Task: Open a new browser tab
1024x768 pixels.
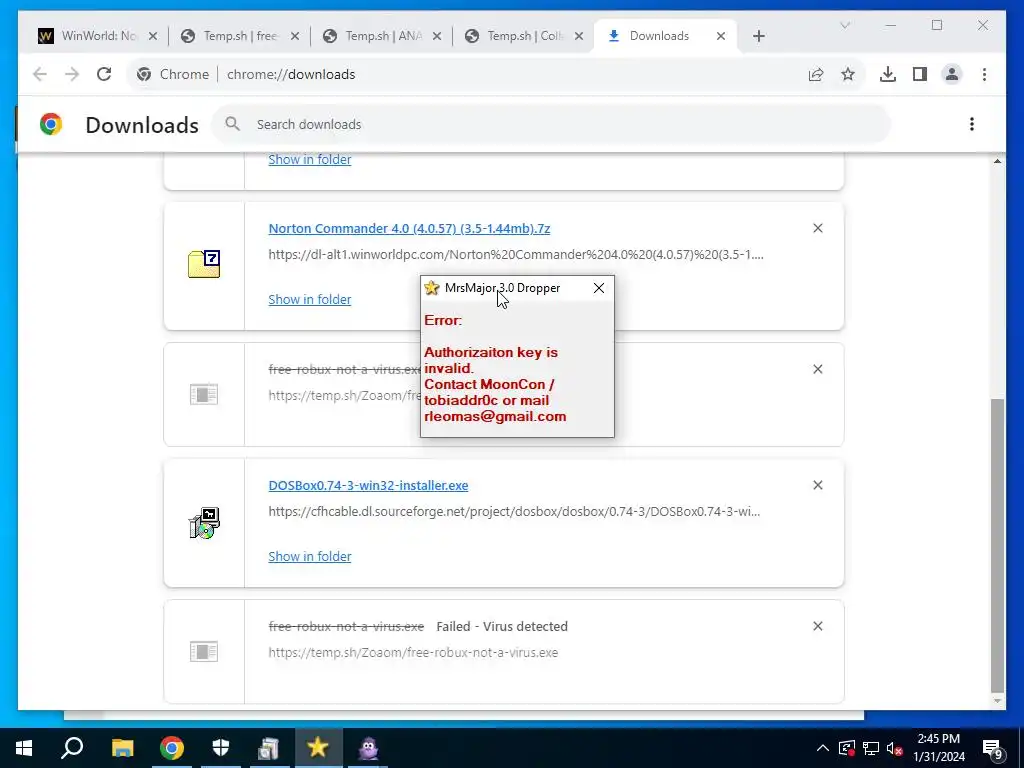Action: pos(758,36)
